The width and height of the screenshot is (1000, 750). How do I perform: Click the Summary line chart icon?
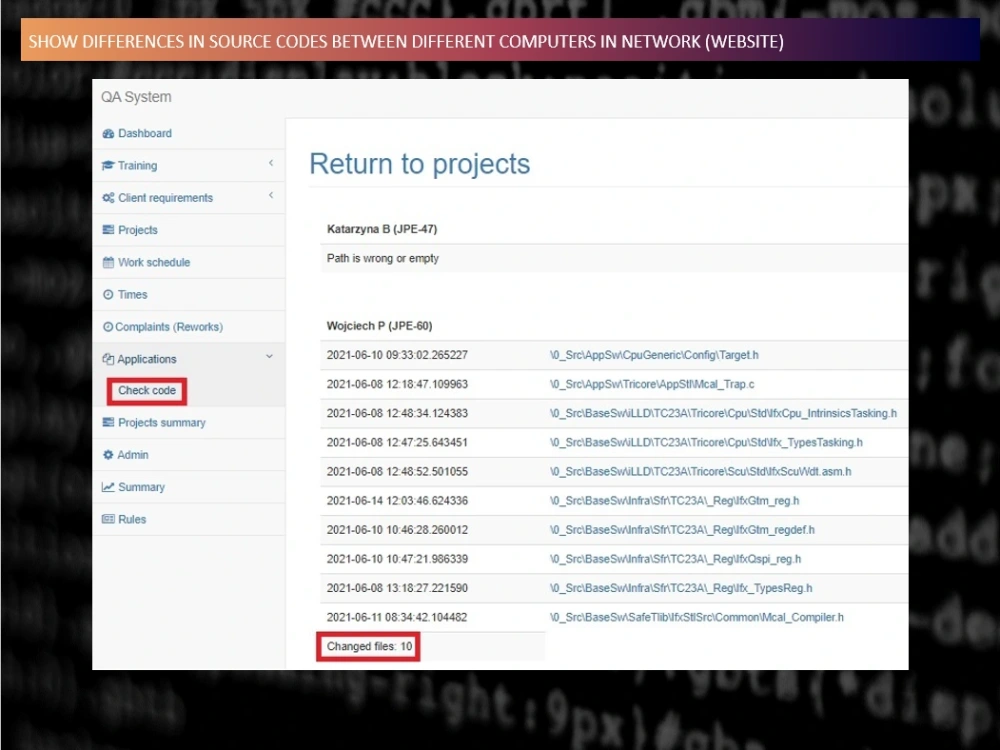(108, 487)
